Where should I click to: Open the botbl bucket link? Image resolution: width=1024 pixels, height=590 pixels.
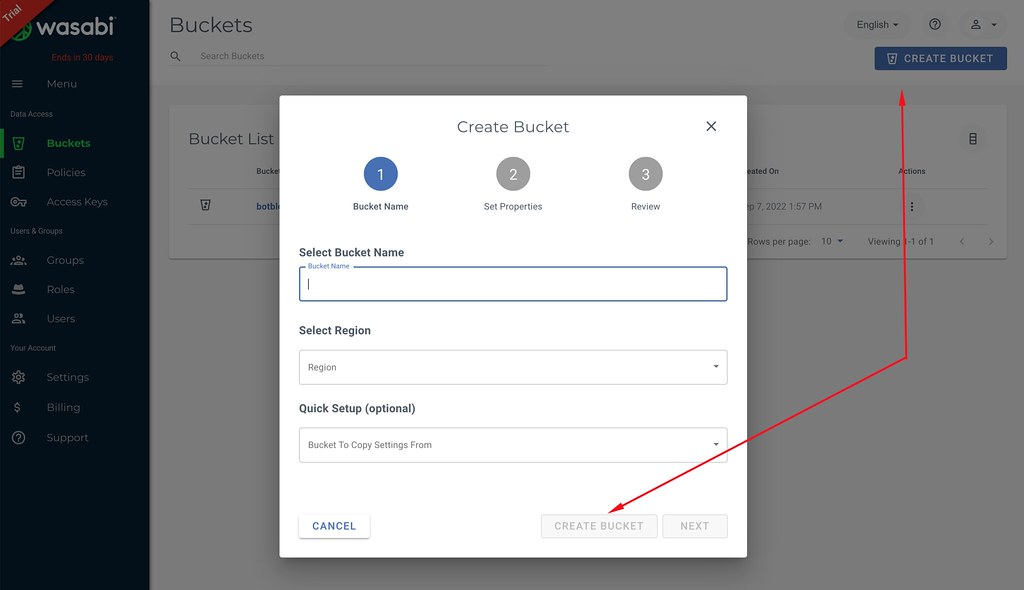point(268,206)
